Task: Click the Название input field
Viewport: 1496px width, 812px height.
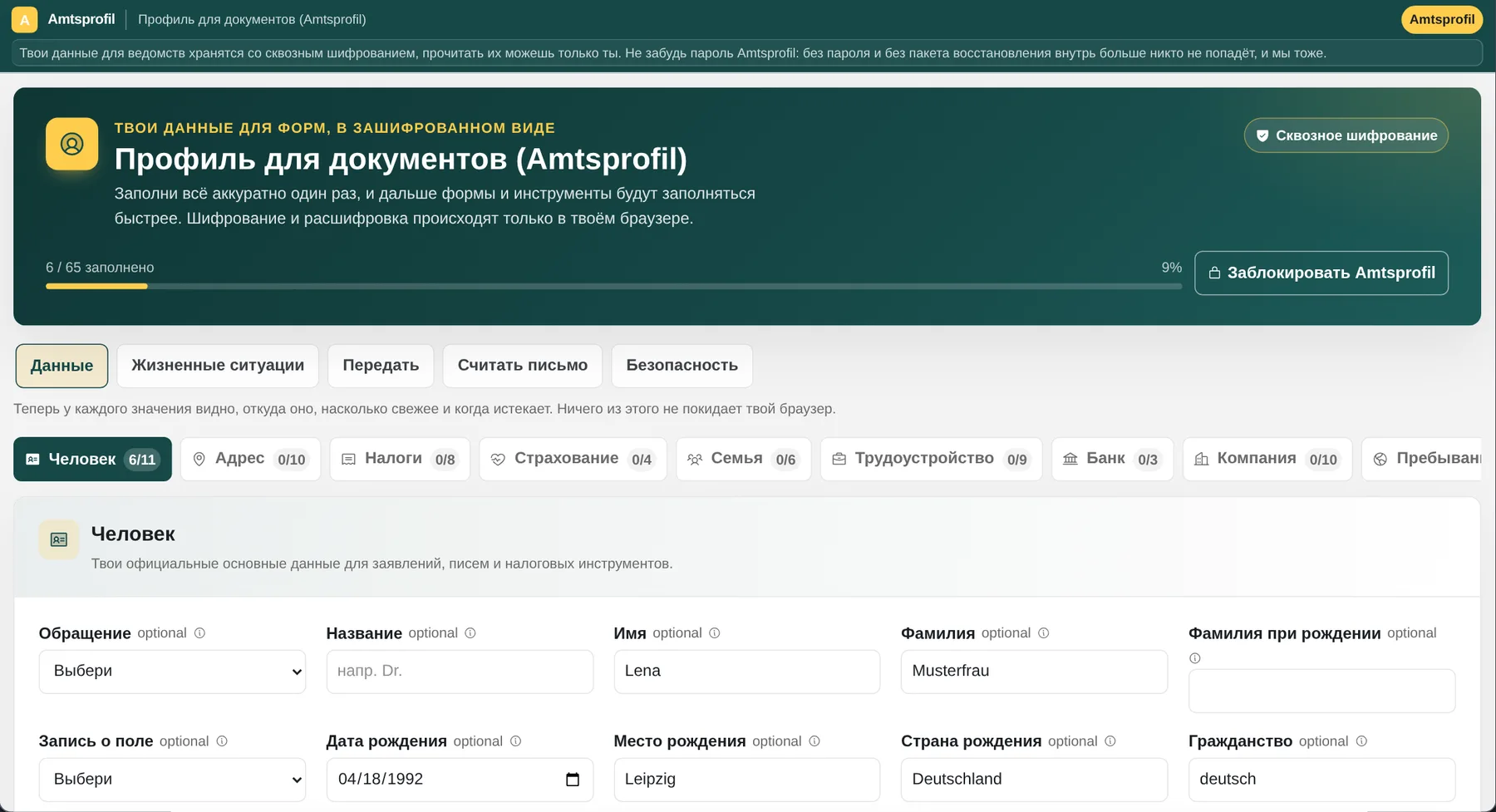Action: pyautogui.click(x=460, y=672)
